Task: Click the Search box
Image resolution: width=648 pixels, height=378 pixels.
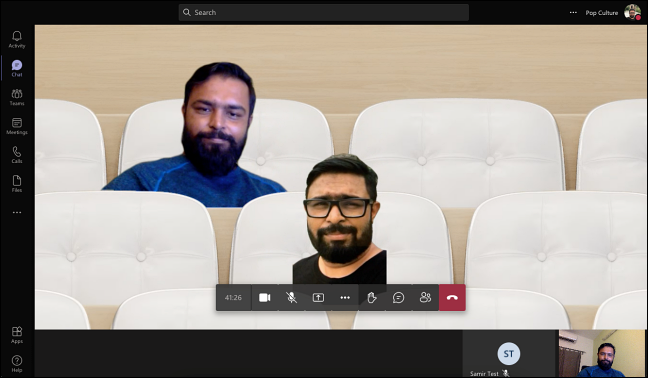Action: pos(324,12)
